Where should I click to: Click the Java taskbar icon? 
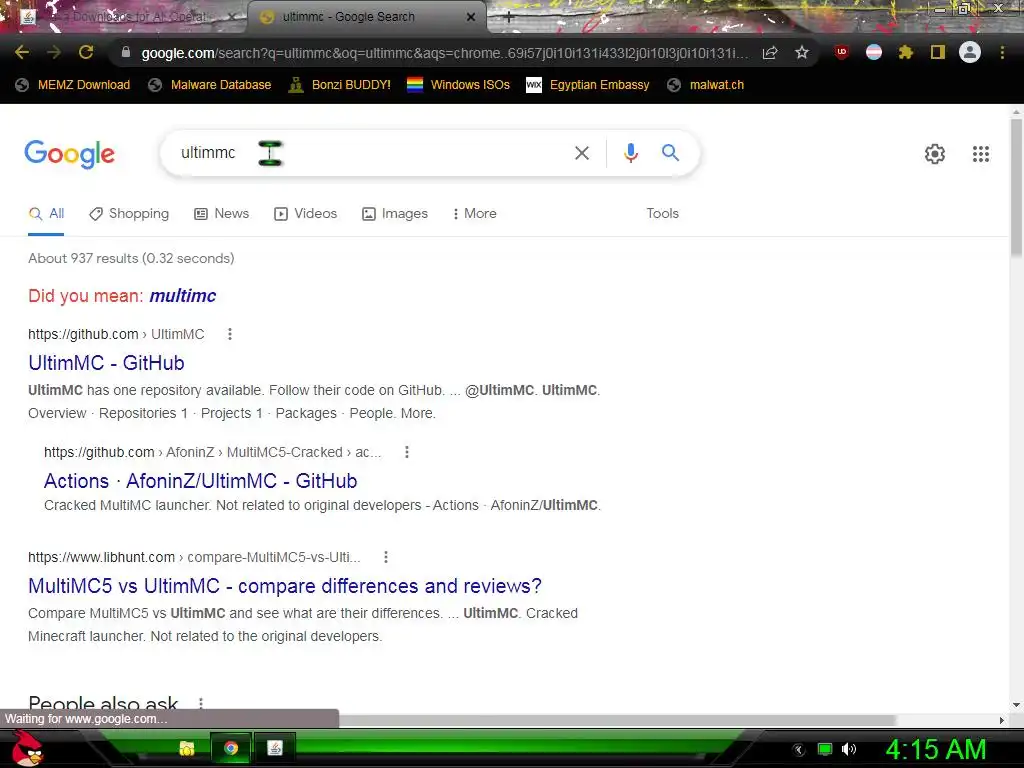pyautogui.click(x=275, y=748)
